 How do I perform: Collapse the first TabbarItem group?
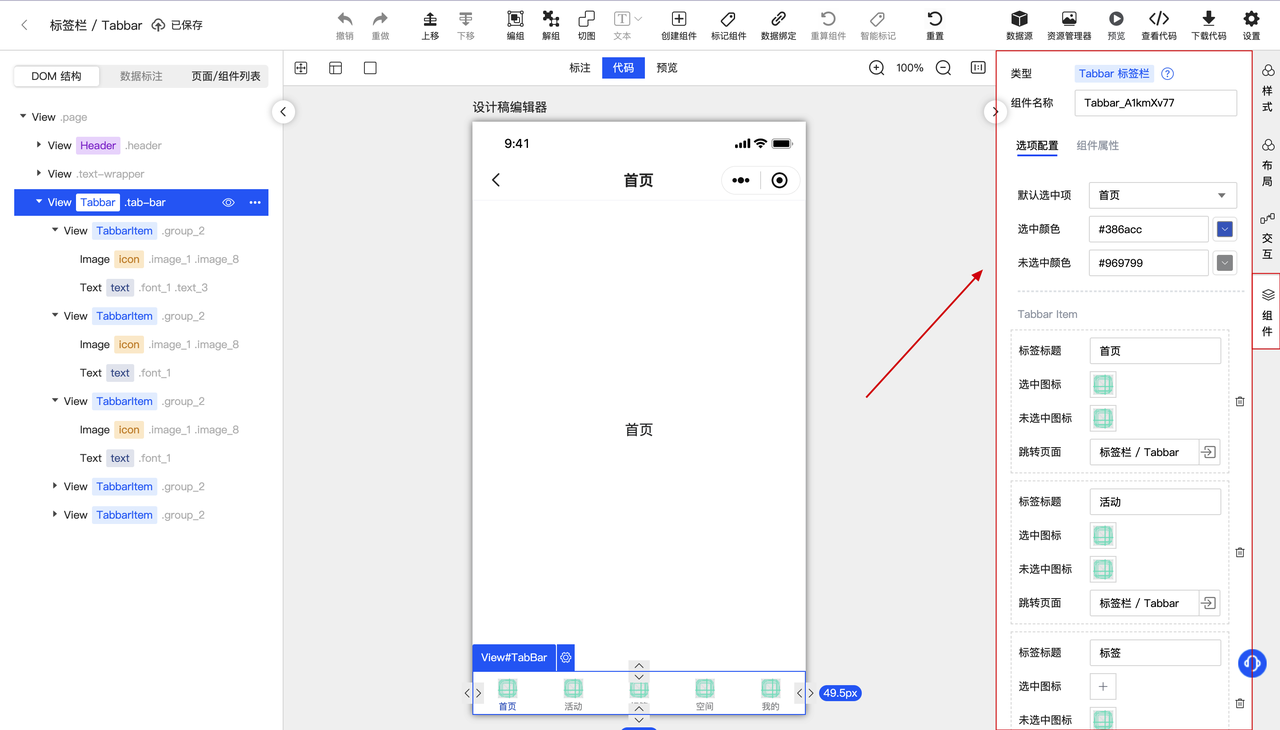point(56,230)
